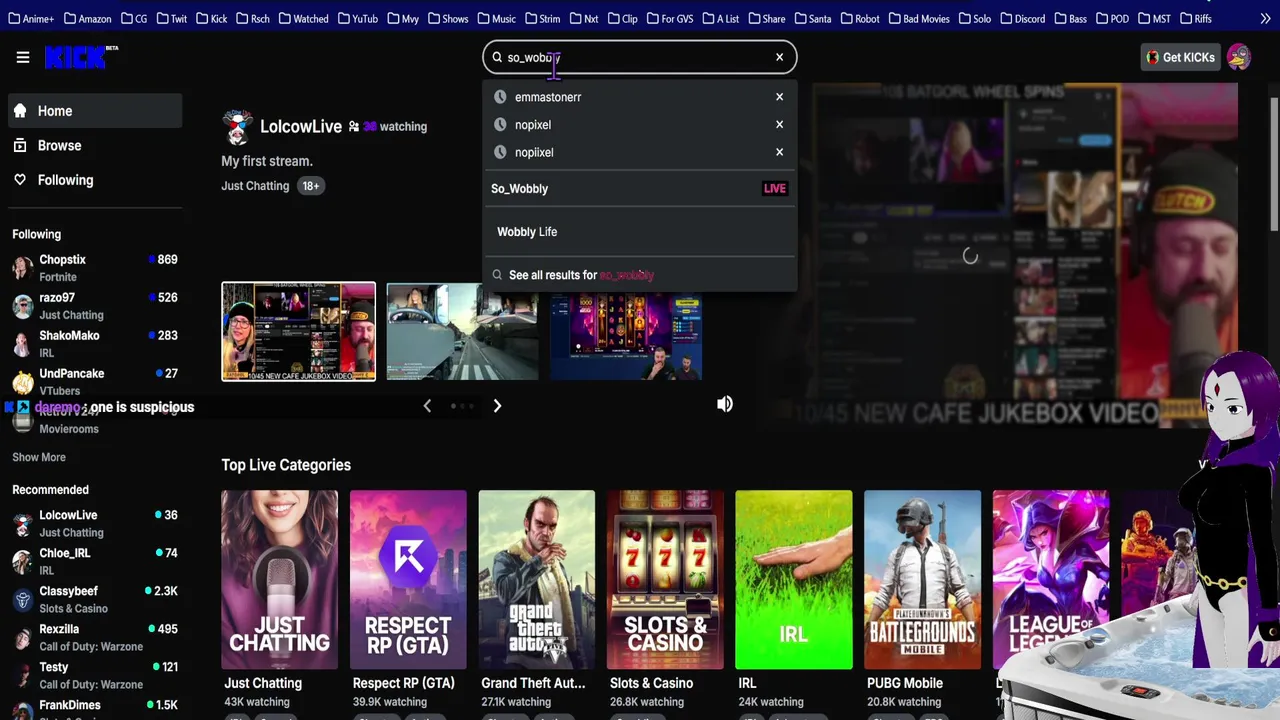Click the KICK logo
1280x720 pixels.
(80, 57)
